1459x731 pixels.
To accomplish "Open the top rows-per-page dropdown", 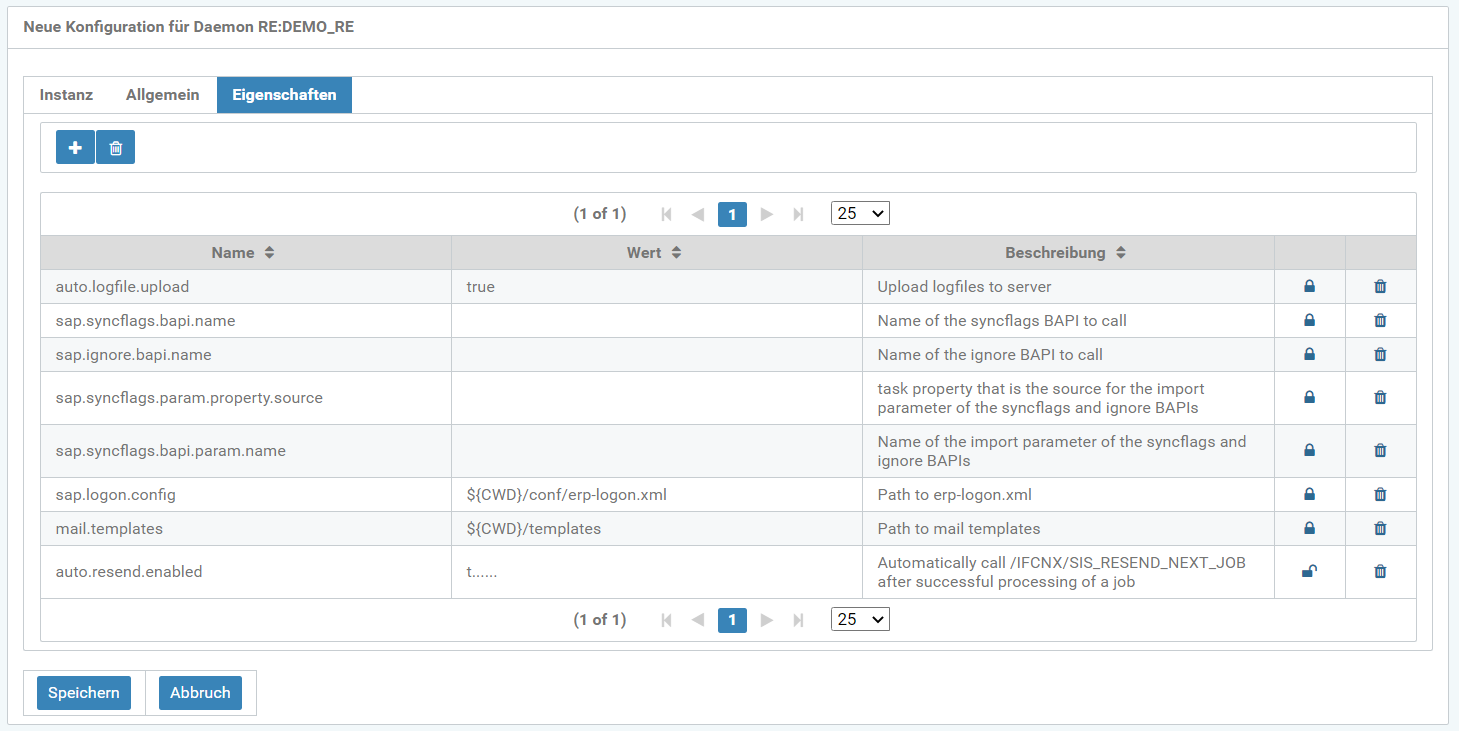I will click(x=859, y=214).
